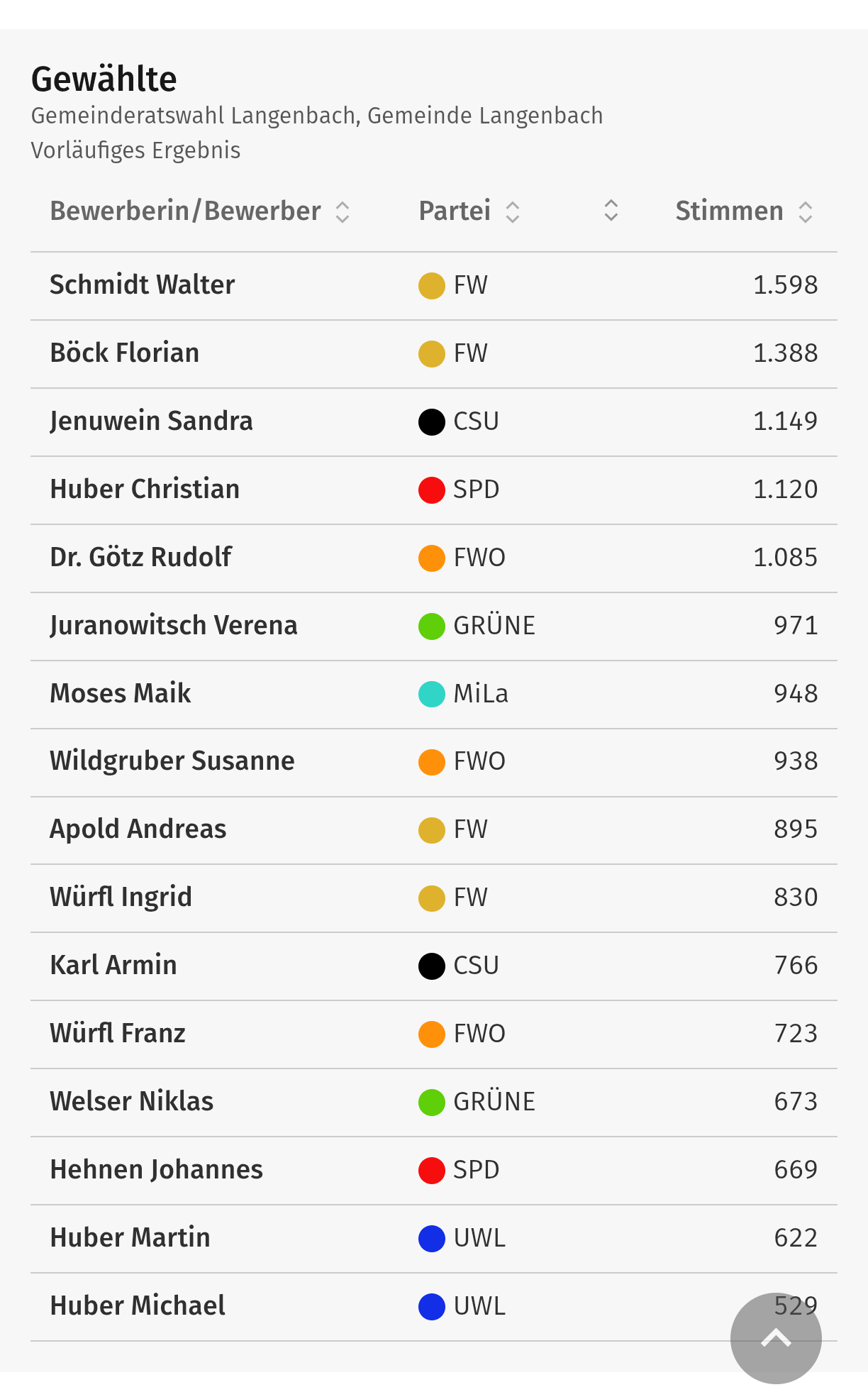Click Schmidt Walter's yellow FW dot

pos(431,286)
